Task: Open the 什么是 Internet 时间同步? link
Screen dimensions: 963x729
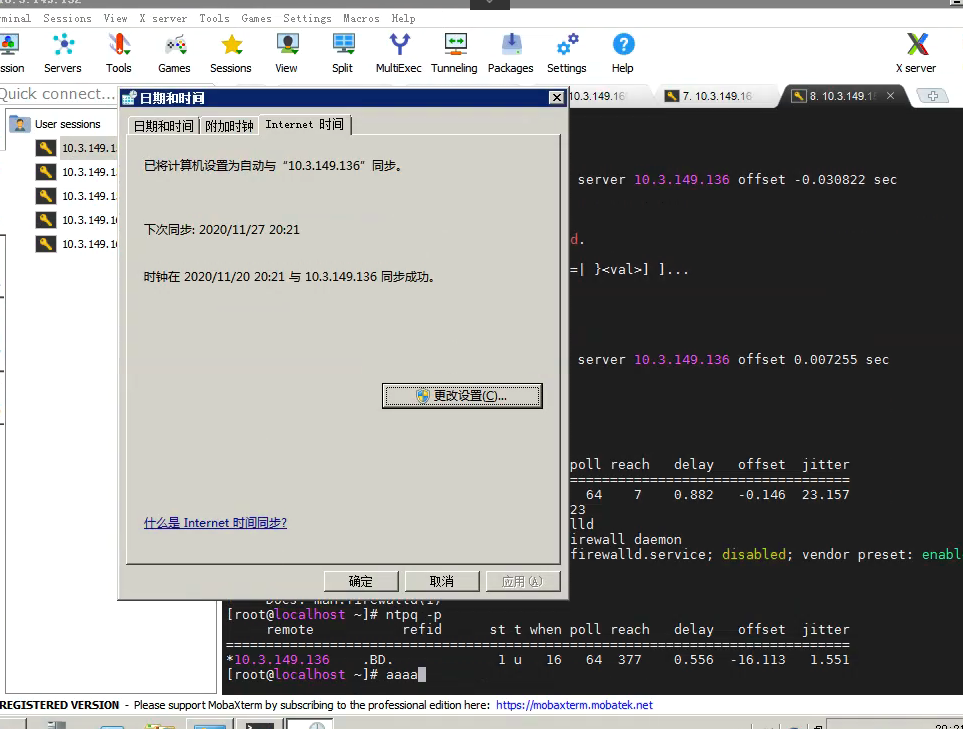Action: [x=215, y=523]
